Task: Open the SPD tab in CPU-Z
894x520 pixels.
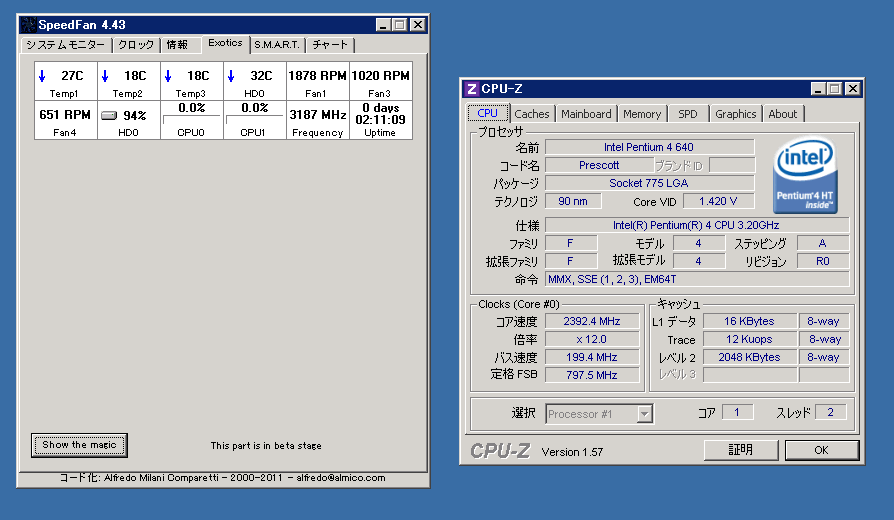Action: [688, 114]
